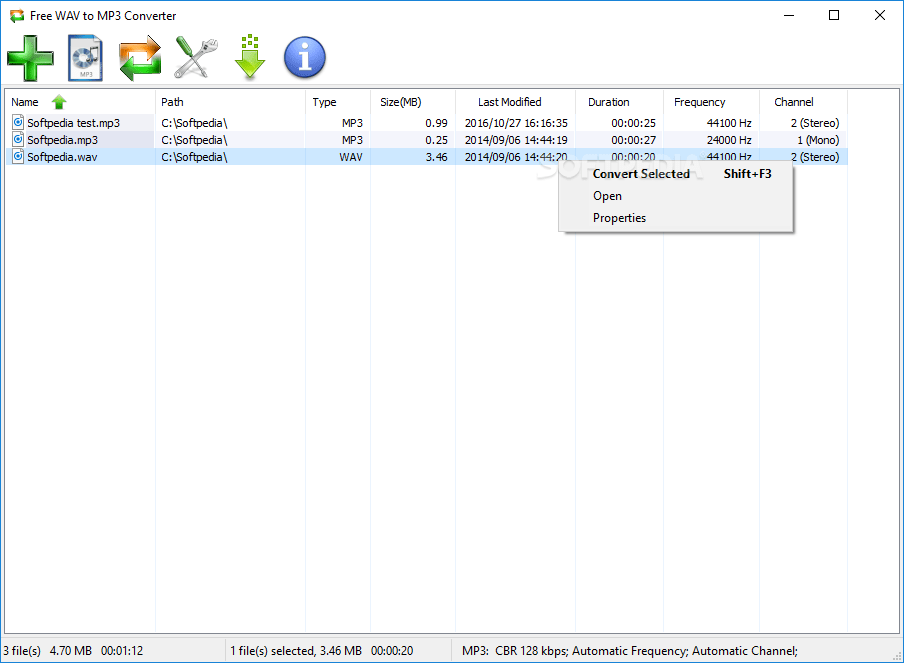Select Open in the context menu
Screen dimensions: 904x663
(607, 196)
